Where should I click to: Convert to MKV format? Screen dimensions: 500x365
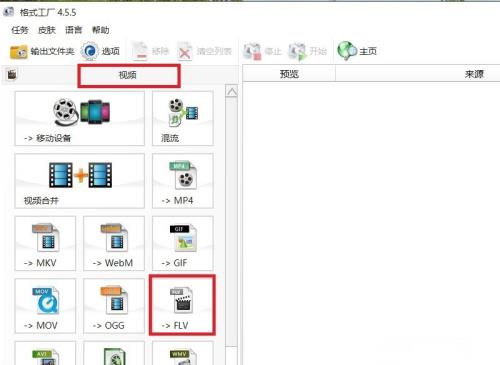pos(45,243)
